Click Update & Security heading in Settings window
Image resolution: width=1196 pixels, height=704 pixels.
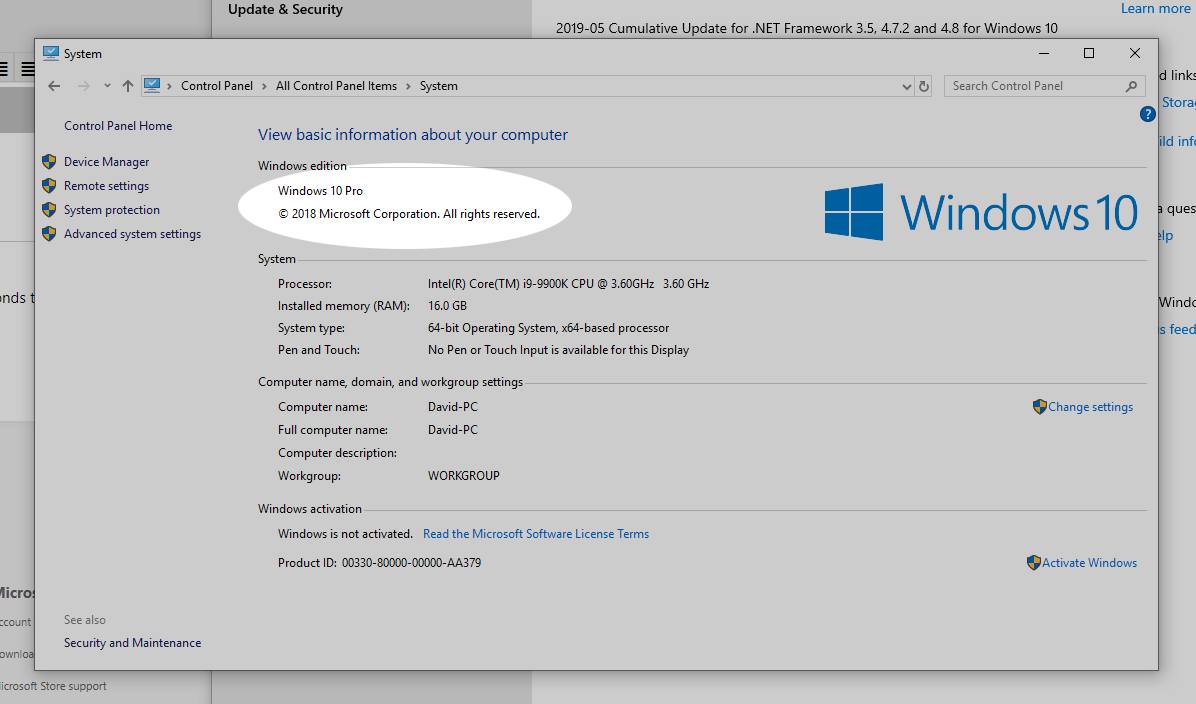[285, 9]
